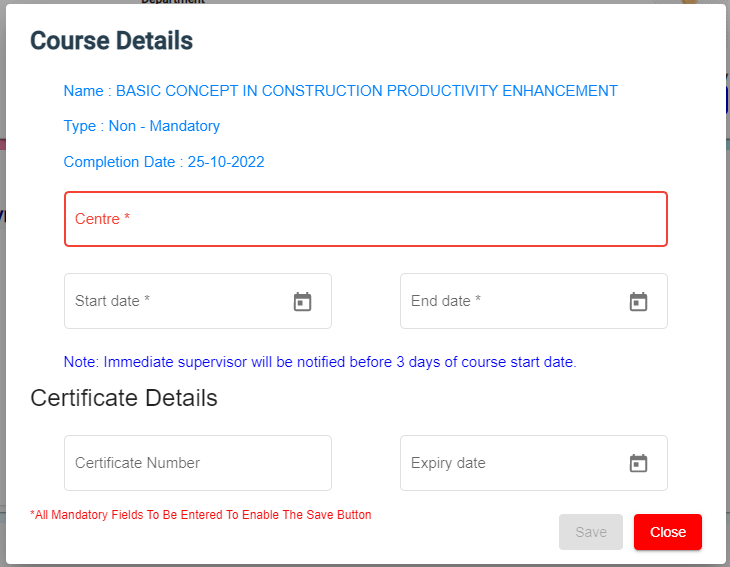Click the red mandatory fields warning text
The height and width of the screenshot is (567, 730).
[200, 515]
